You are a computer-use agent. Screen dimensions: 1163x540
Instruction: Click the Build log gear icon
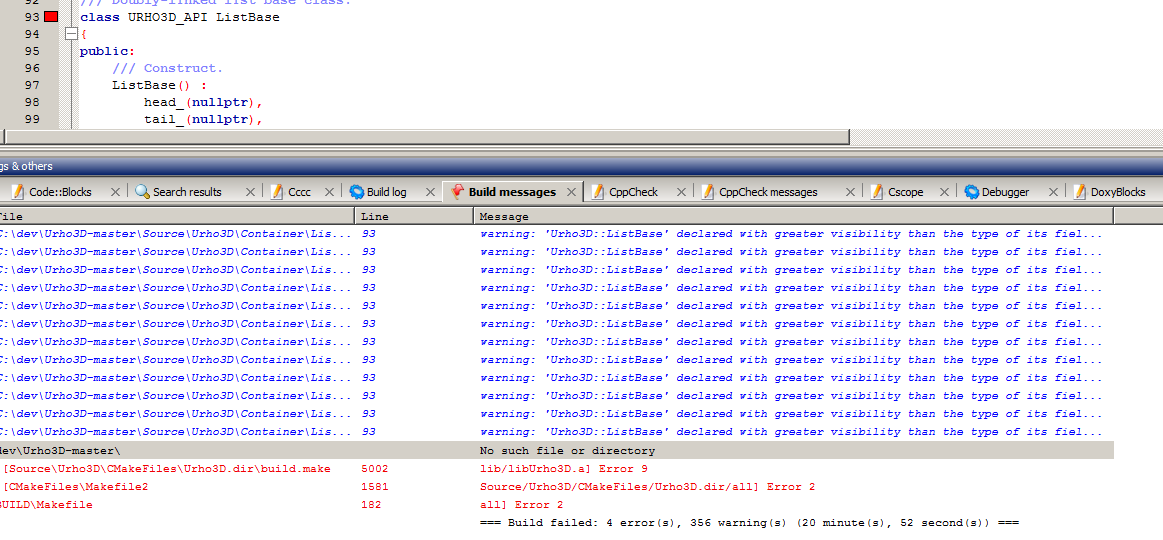pyautogui.click(x=357, y=192)
